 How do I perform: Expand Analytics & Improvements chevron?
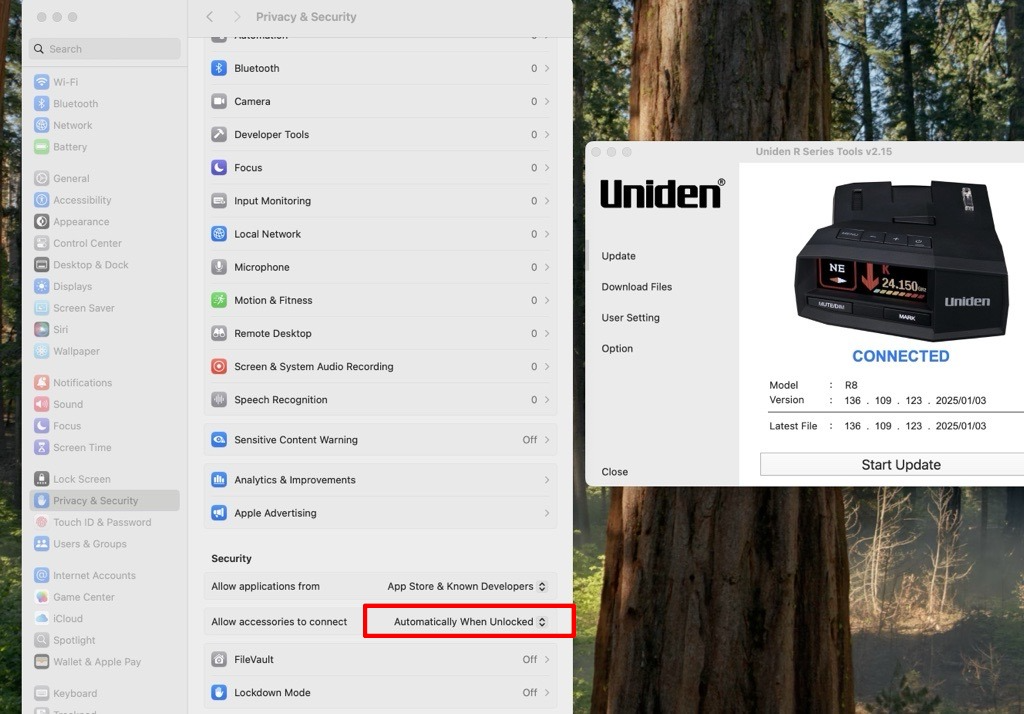[547, 479]
